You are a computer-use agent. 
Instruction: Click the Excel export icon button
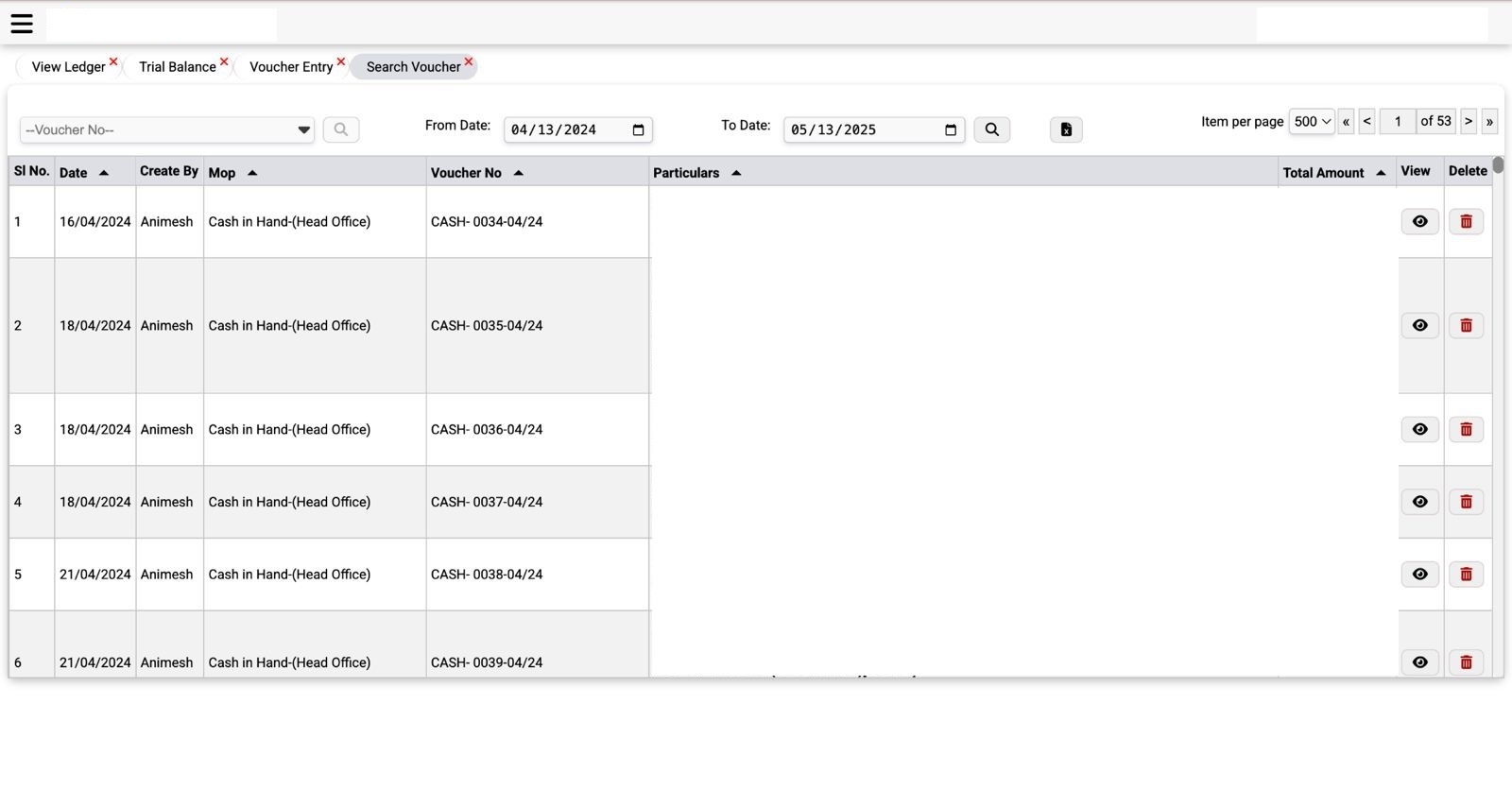[x=1066, y=129]
